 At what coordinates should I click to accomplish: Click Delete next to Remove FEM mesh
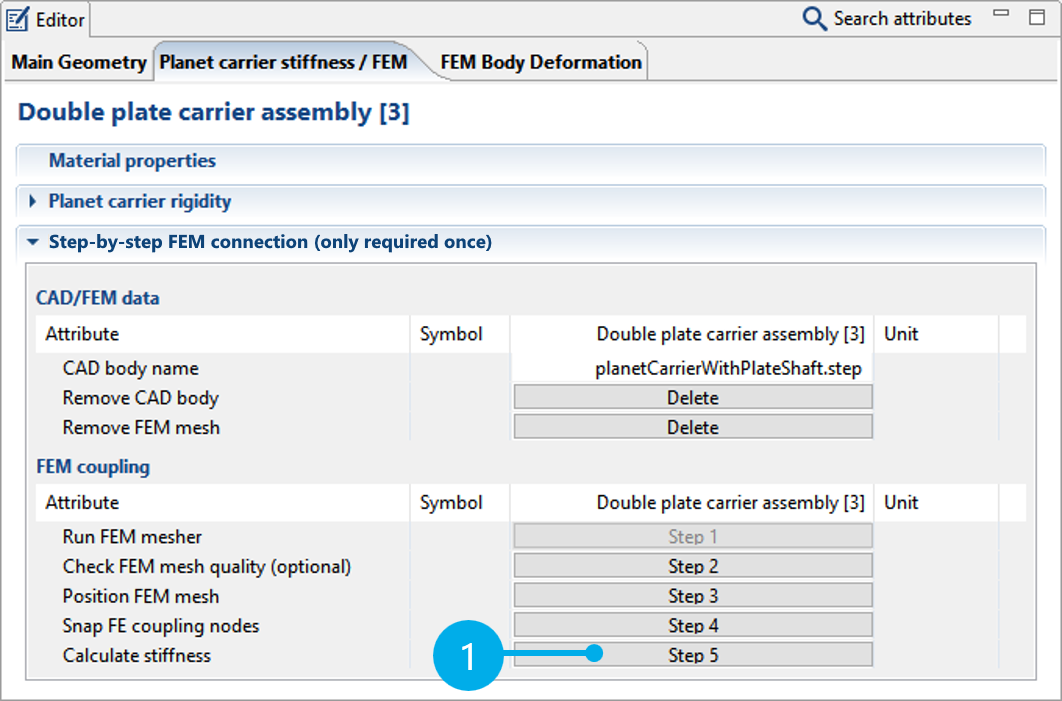click(692, 426)
